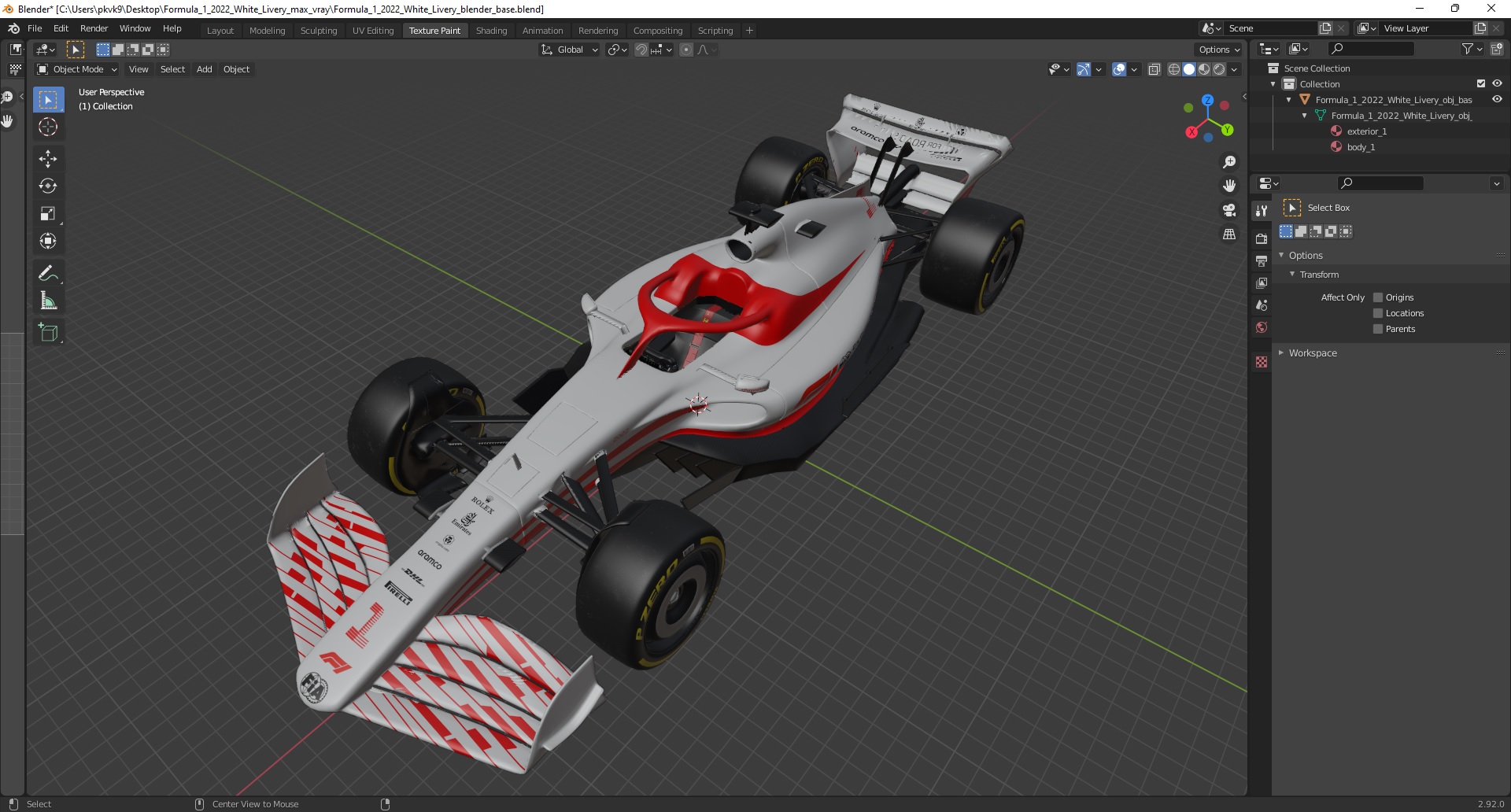Hide Formula_1_2022_White_Livery_obj_bas with its eye icon
This screenshot has width=1511, height=812.
coord(1497,99)
